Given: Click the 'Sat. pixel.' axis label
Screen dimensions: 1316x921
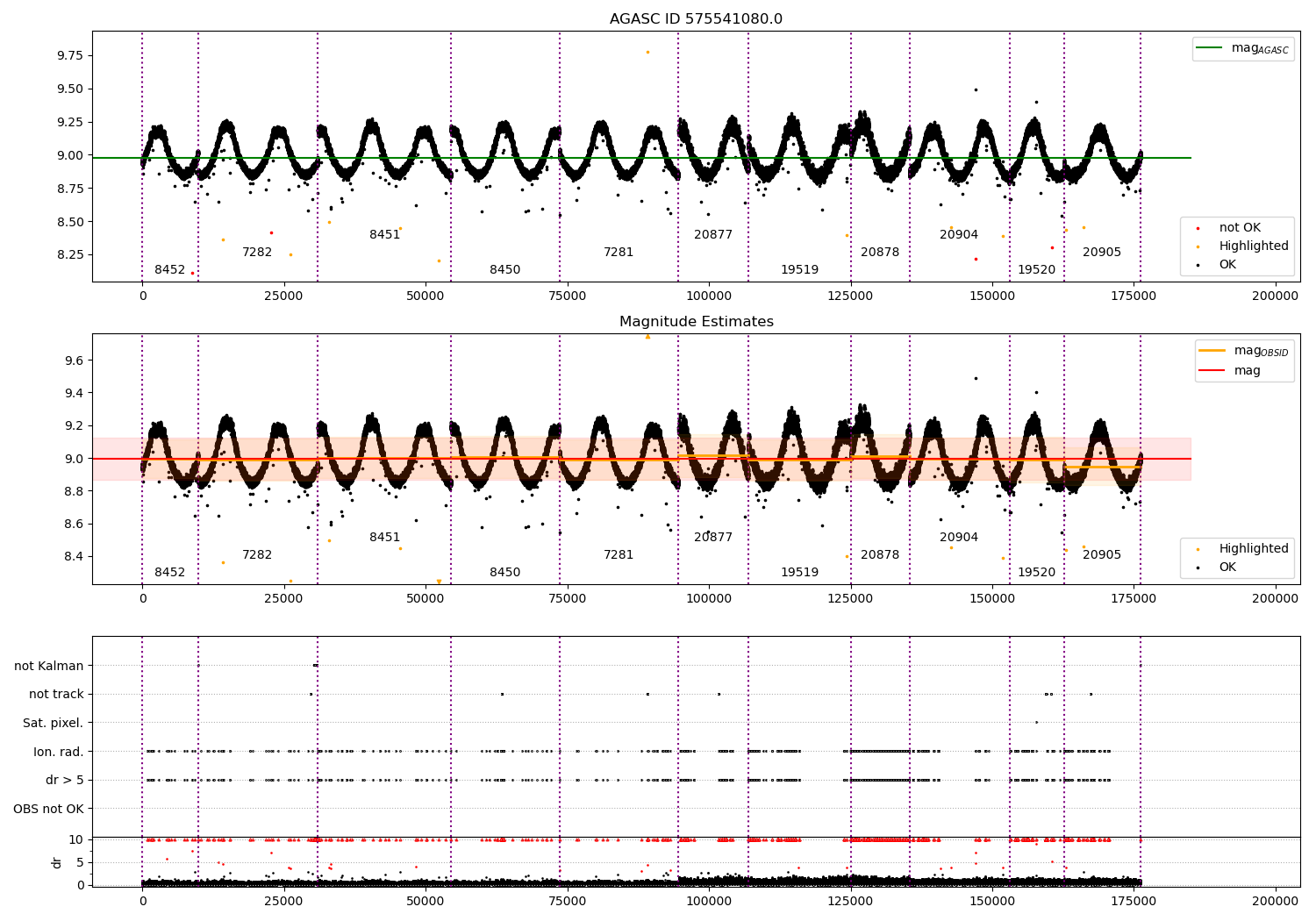Looking at the screenshot, I should (x=54, y=723).
